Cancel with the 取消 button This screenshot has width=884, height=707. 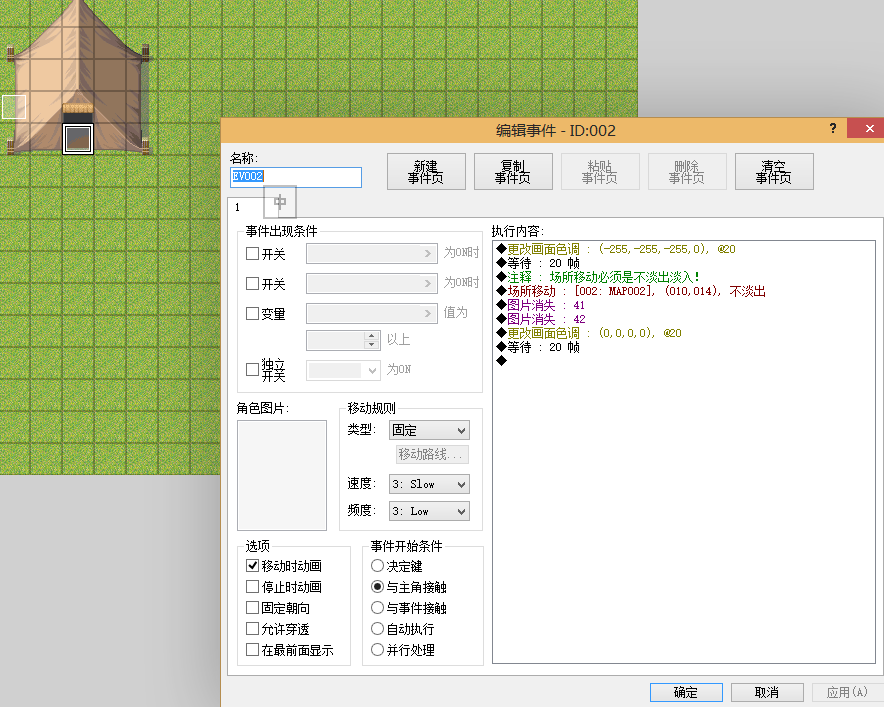767,692
